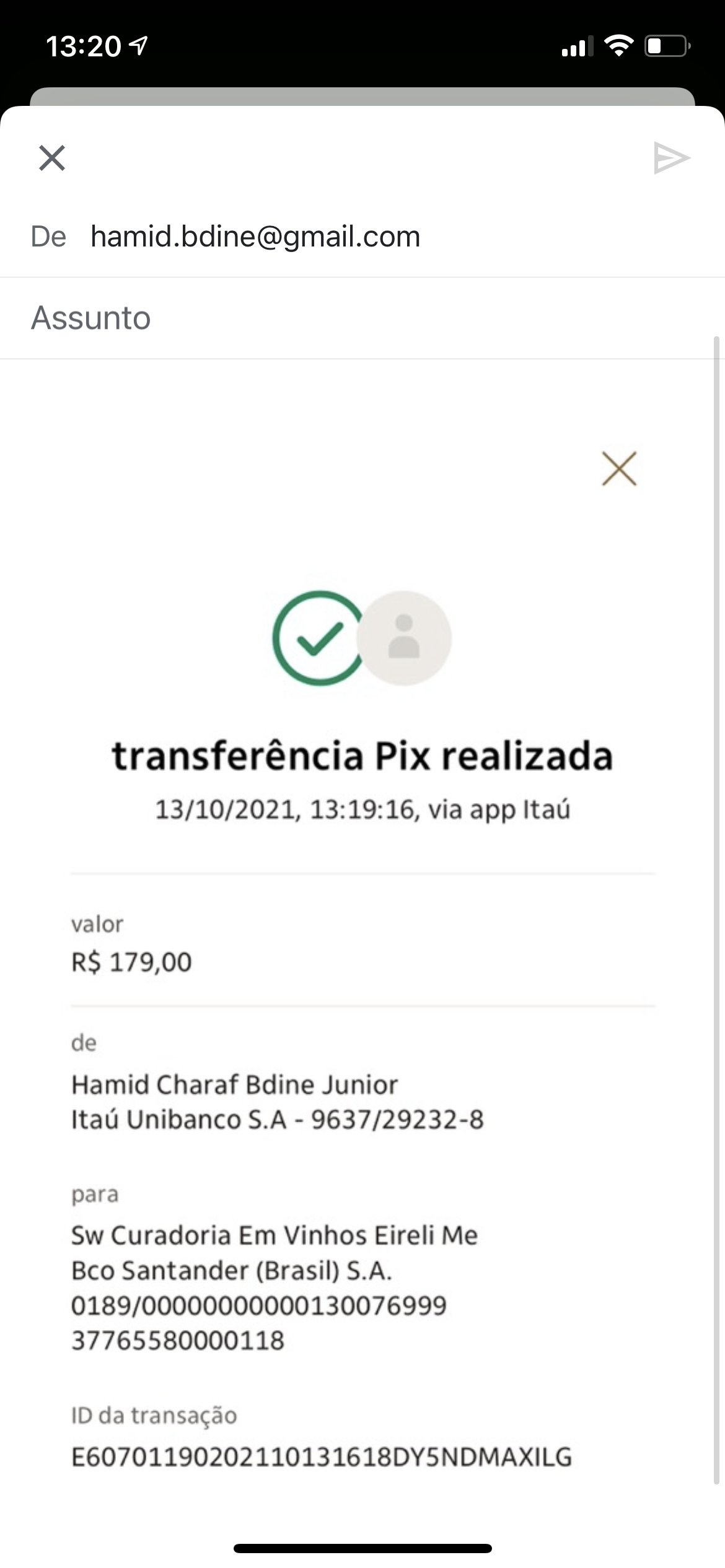
Task: Tap the battery indicator icon
Action: (x=667, y=46)
